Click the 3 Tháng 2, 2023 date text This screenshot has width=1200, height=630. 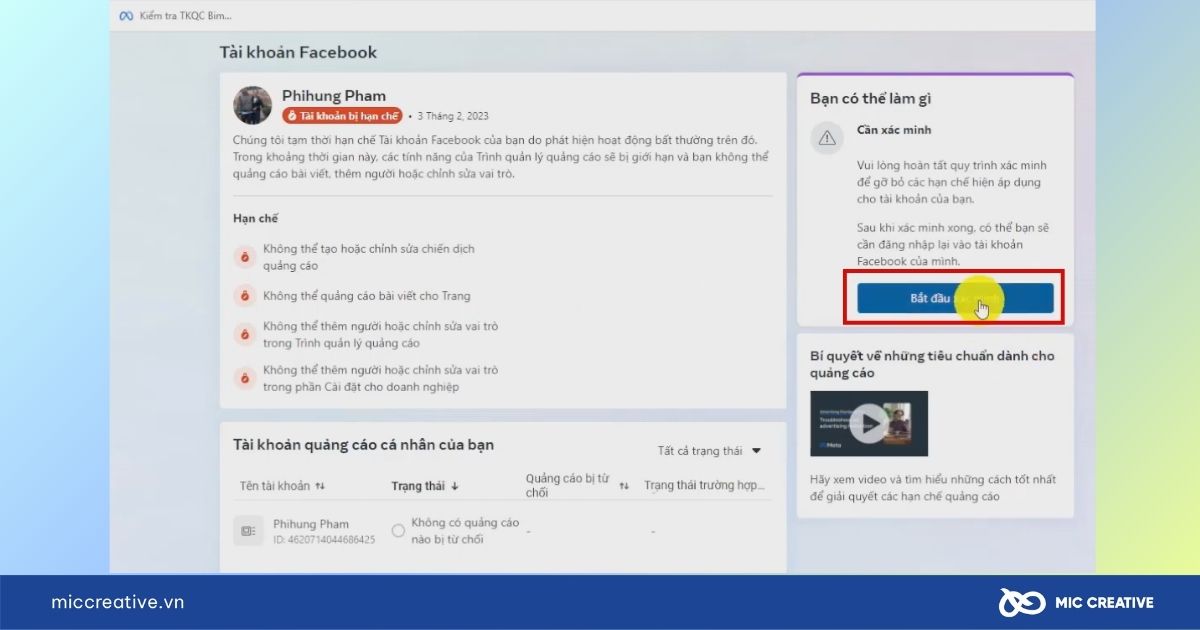[453, 116]
